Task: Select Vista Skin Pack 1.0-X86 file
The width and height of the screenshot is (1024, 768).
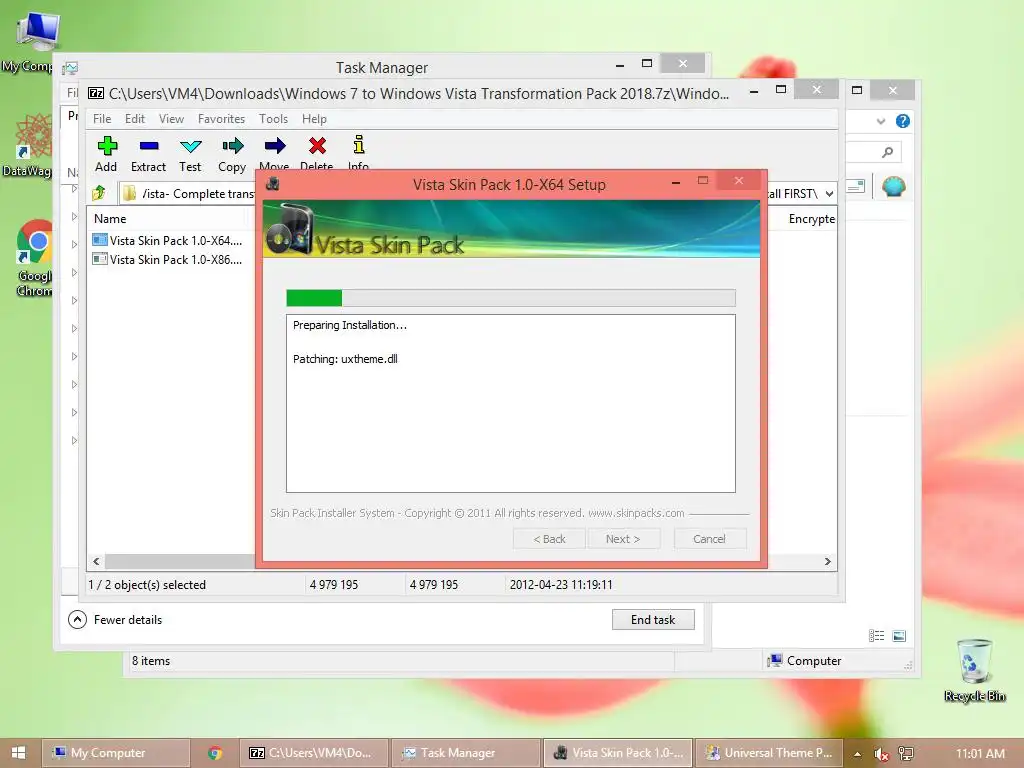Action: pyautogui.click(x=168, y=259)
